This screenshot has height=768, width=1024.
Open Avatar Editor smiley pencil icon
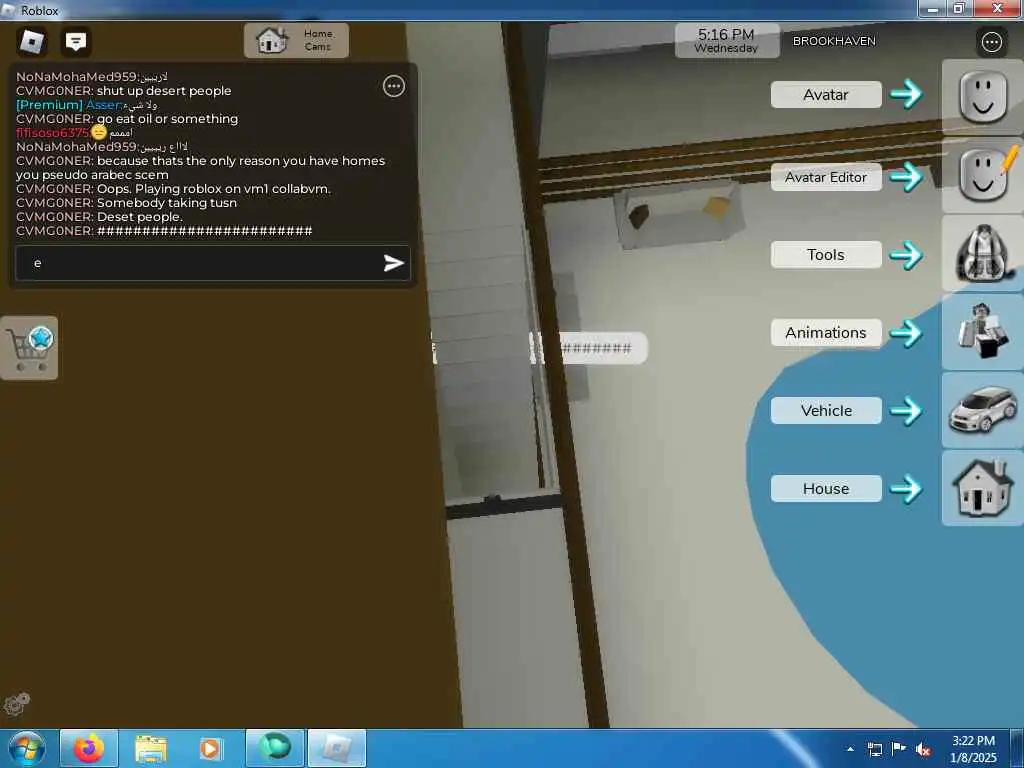[982, 175]
